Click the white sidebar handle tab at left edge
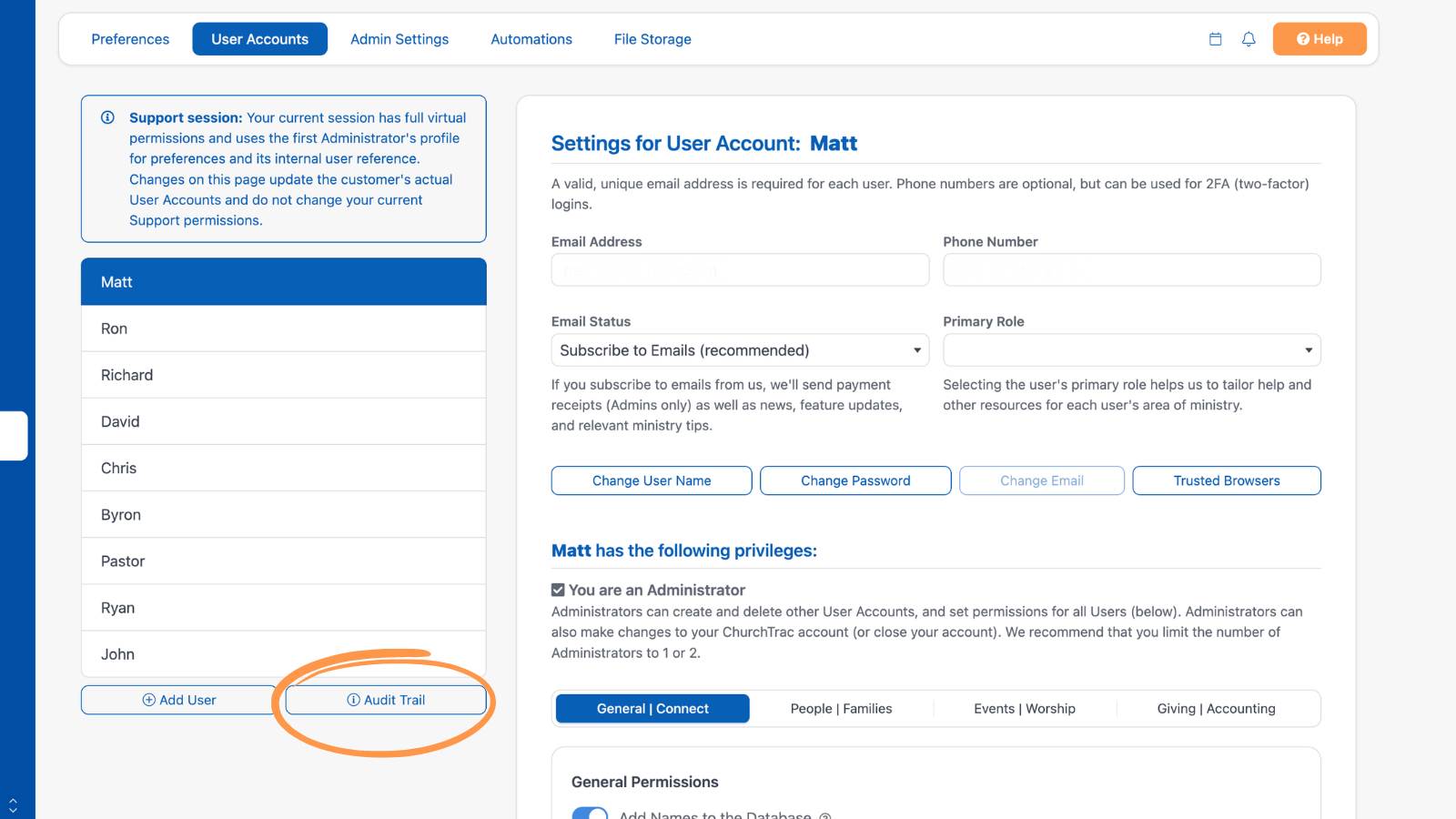Viewport: 1456px width, 819px height. pos(14,436)
